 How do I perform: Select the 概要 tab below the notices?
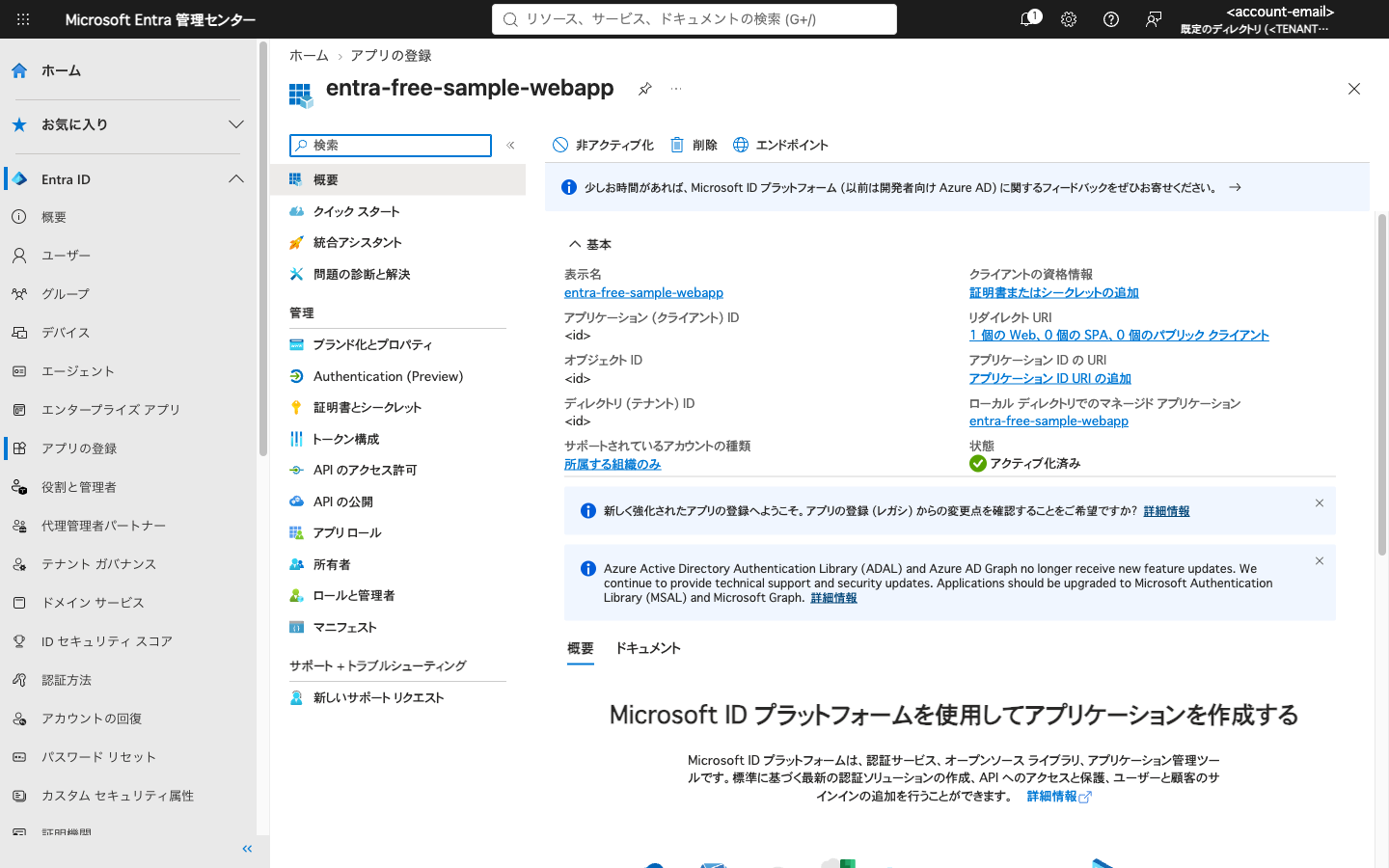[581, 649]
